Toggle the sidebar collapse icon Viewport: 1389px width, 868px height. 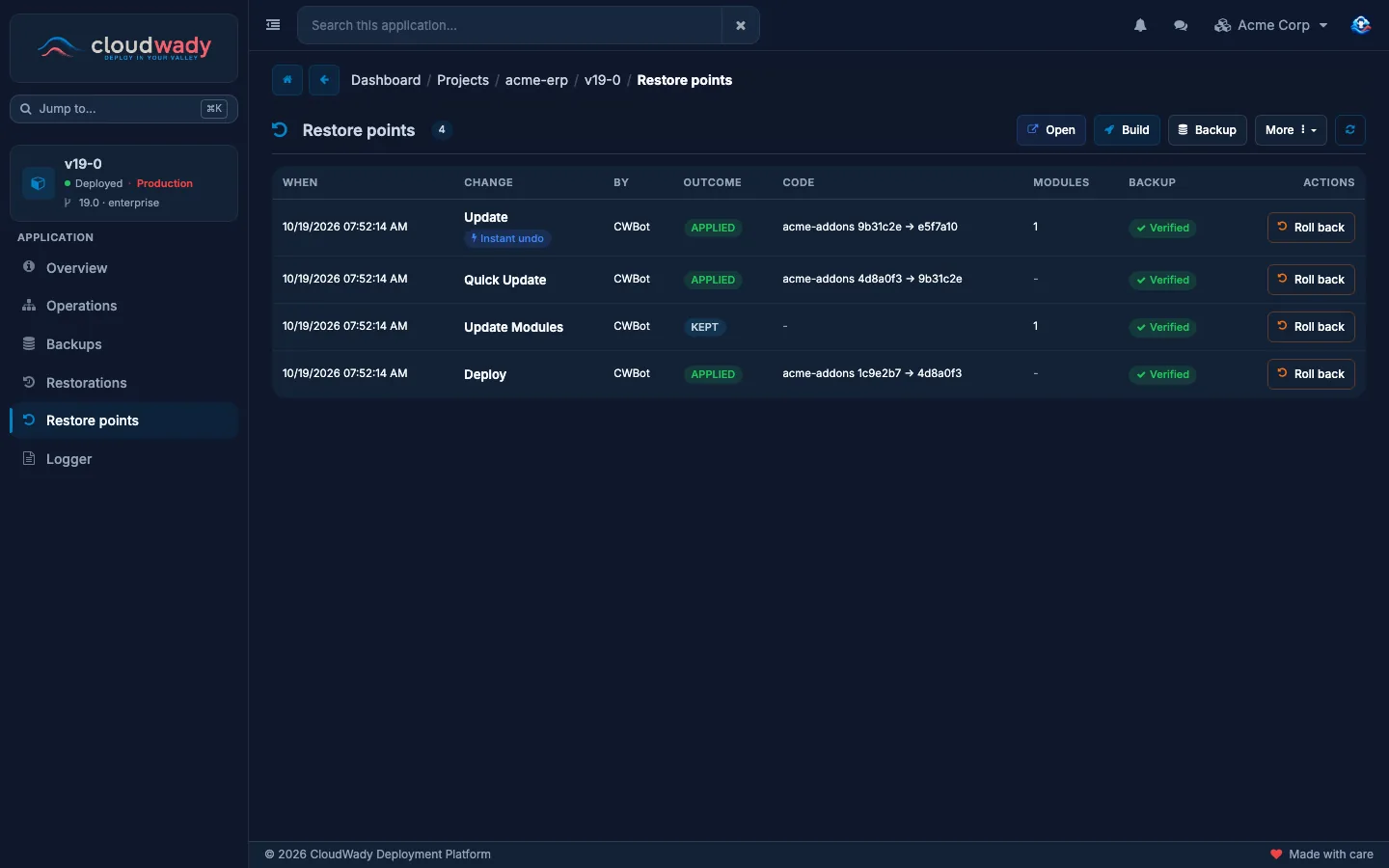coord(273,25)
